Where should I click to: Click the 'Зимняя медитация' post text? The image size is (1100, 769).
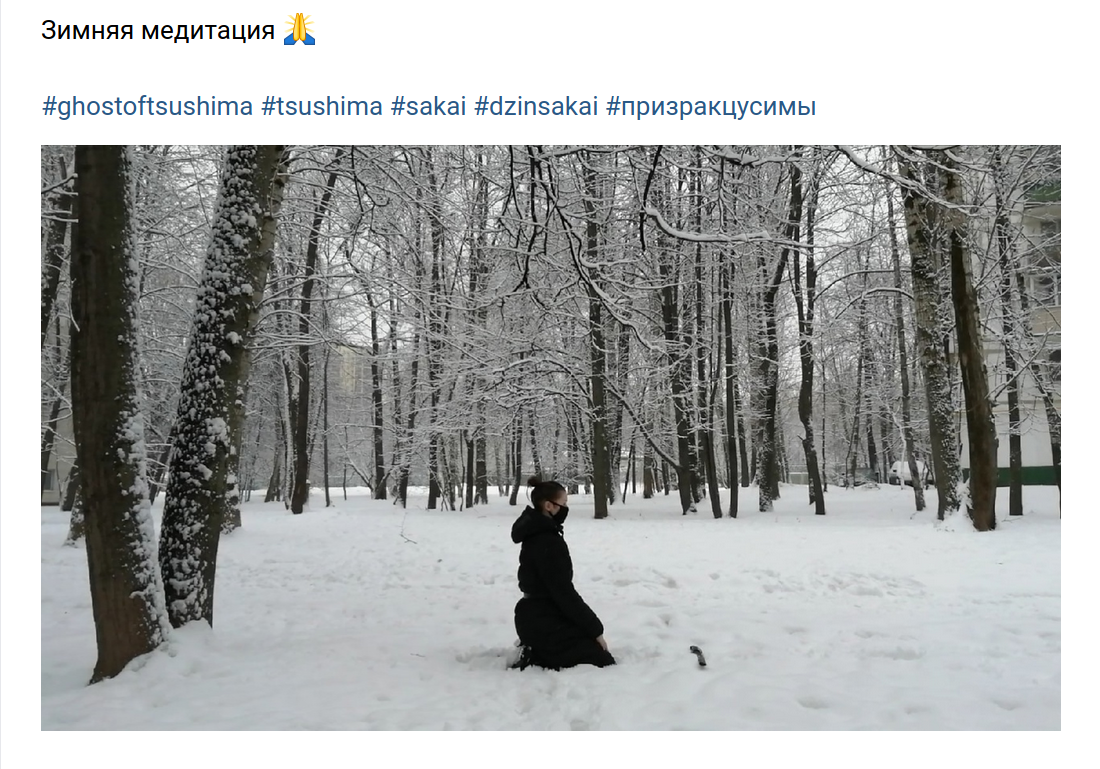pos(158,30)
